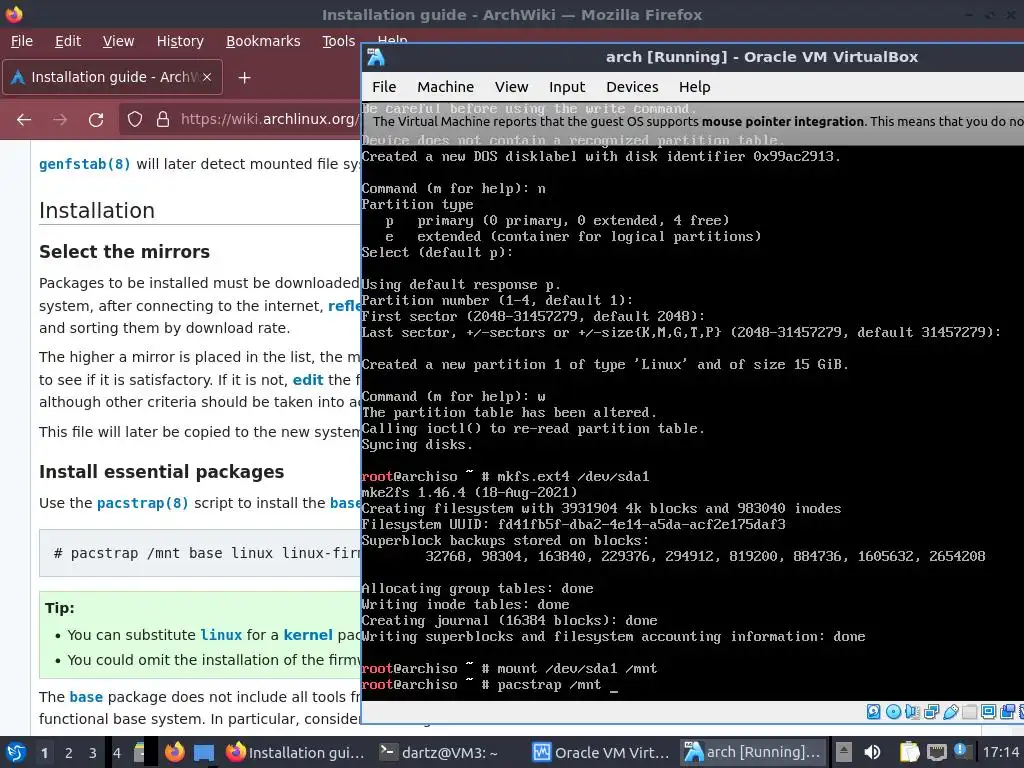The height and width of the screenshot is (768, 1024).
Task: Open the Firefox File menu
Action: click(x=22, y=41)
